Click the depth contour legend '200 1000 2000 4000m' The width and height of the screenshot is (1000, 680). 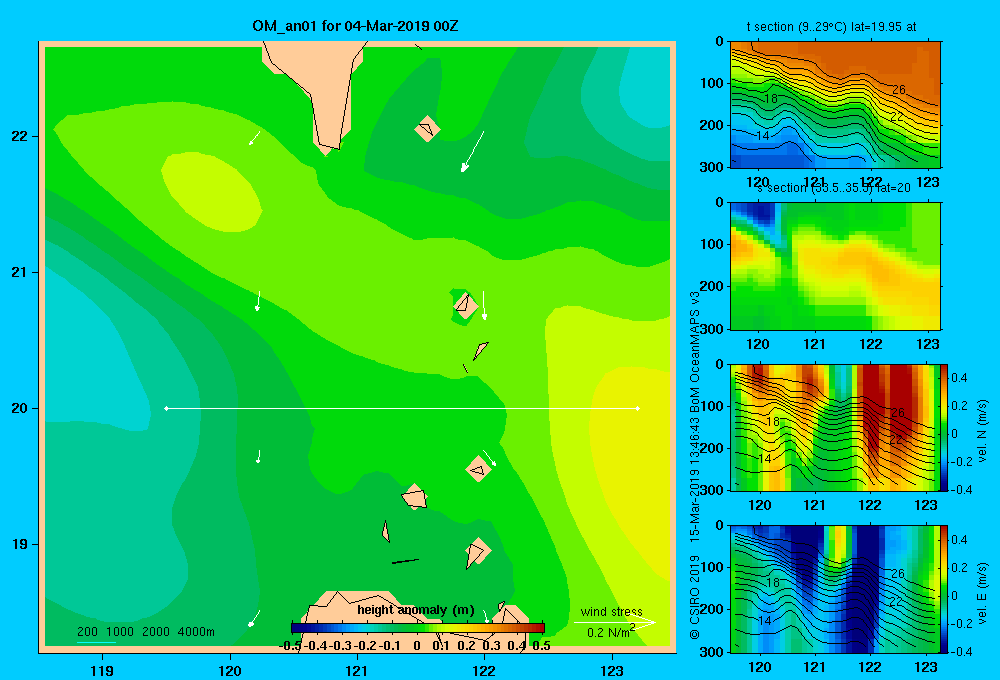[x=145, y=632]
